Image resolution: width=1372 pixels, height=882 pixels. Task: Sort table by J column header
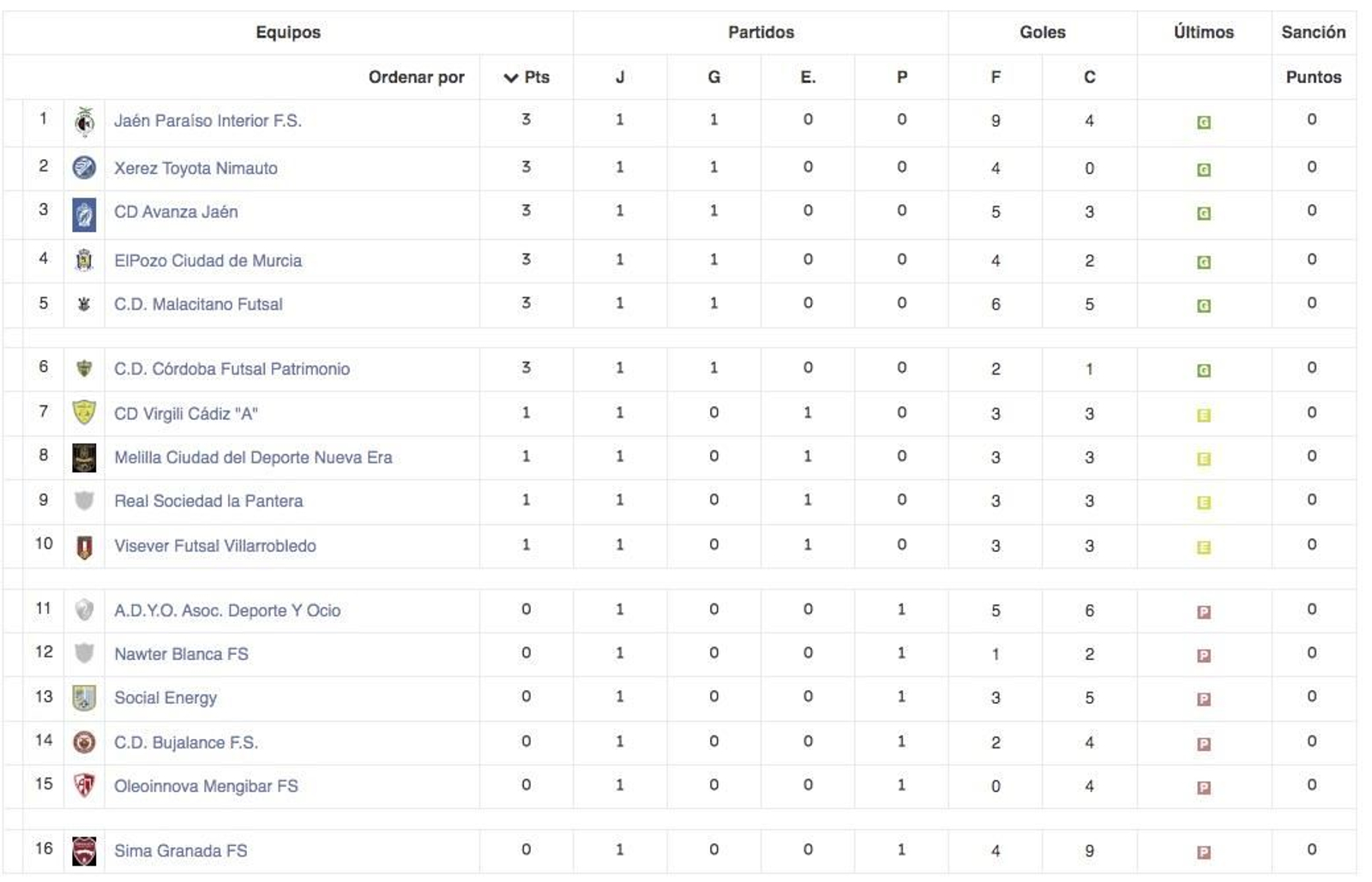click(x=619, y=77)
